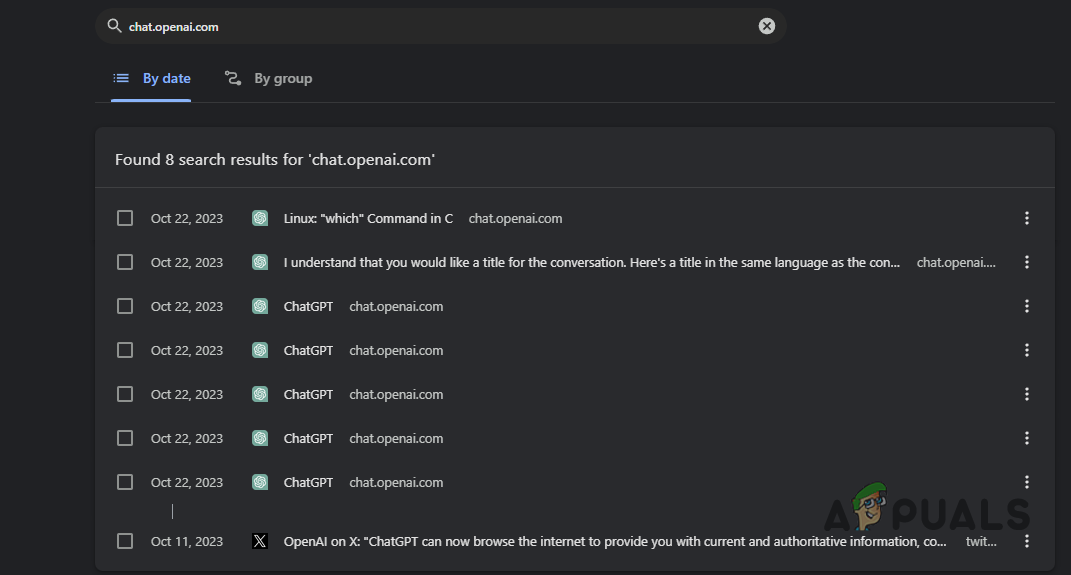Image resolution: width=1071 pixels, height=575 pixels.
Task: Tick checkbox for Linux "which" Command in C
Action: click(x=125, y=218)
